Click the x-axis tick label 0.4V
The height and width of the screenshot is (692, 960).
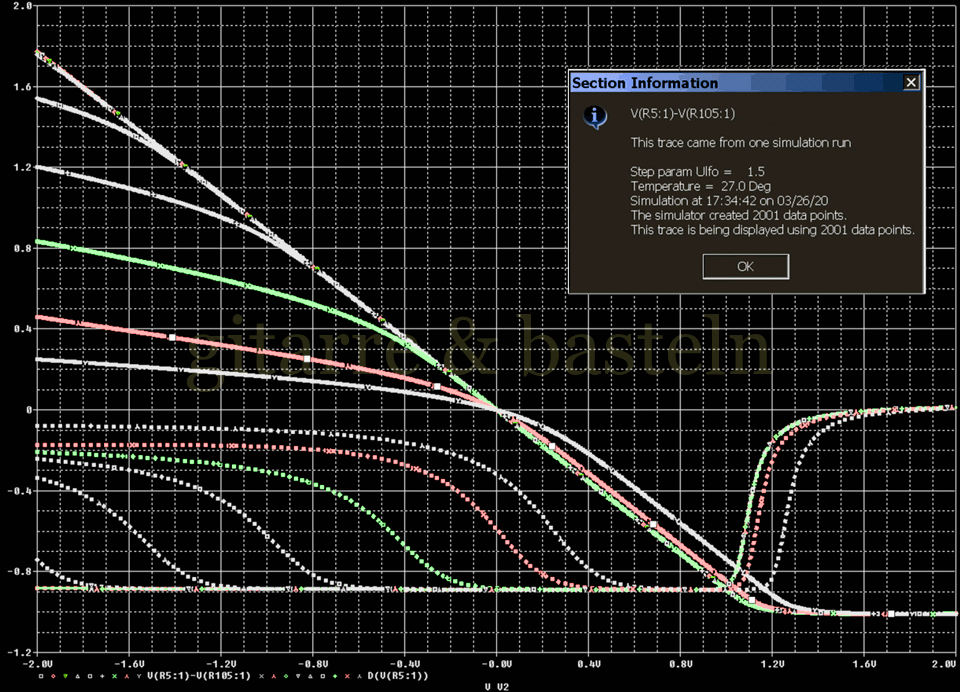tap(588, 664)
